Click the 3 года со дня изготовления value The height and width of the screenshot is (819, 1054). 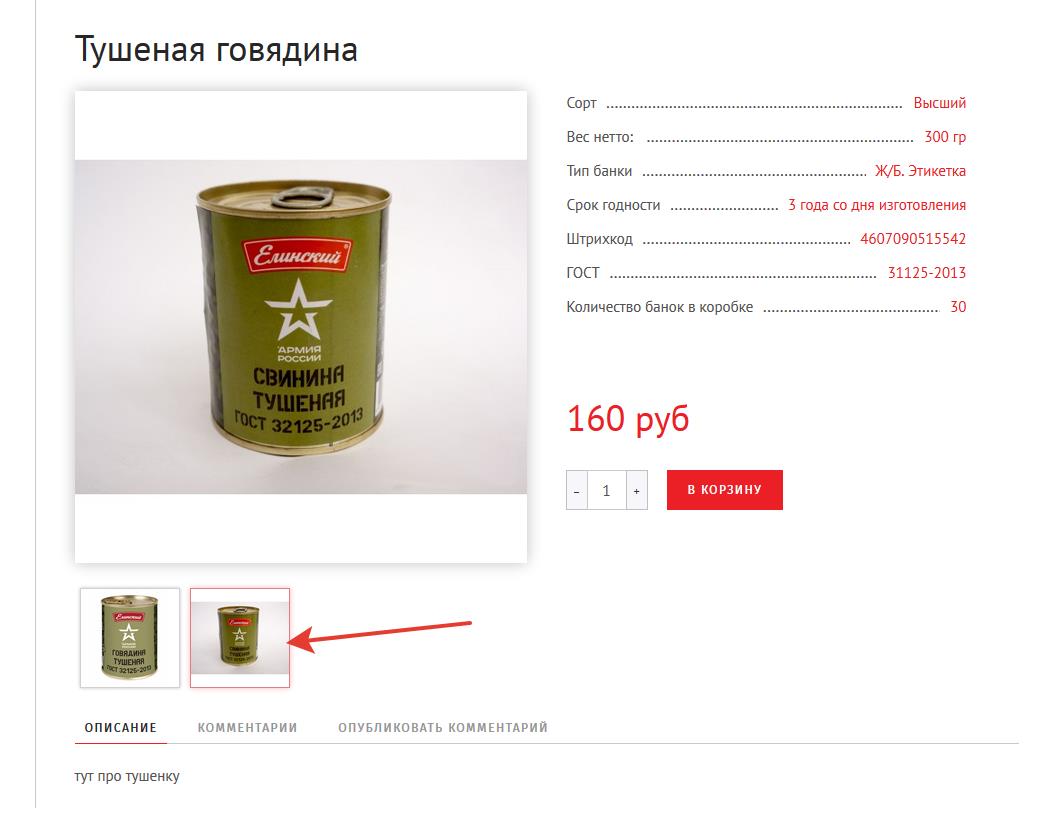[x=877, y=205]
